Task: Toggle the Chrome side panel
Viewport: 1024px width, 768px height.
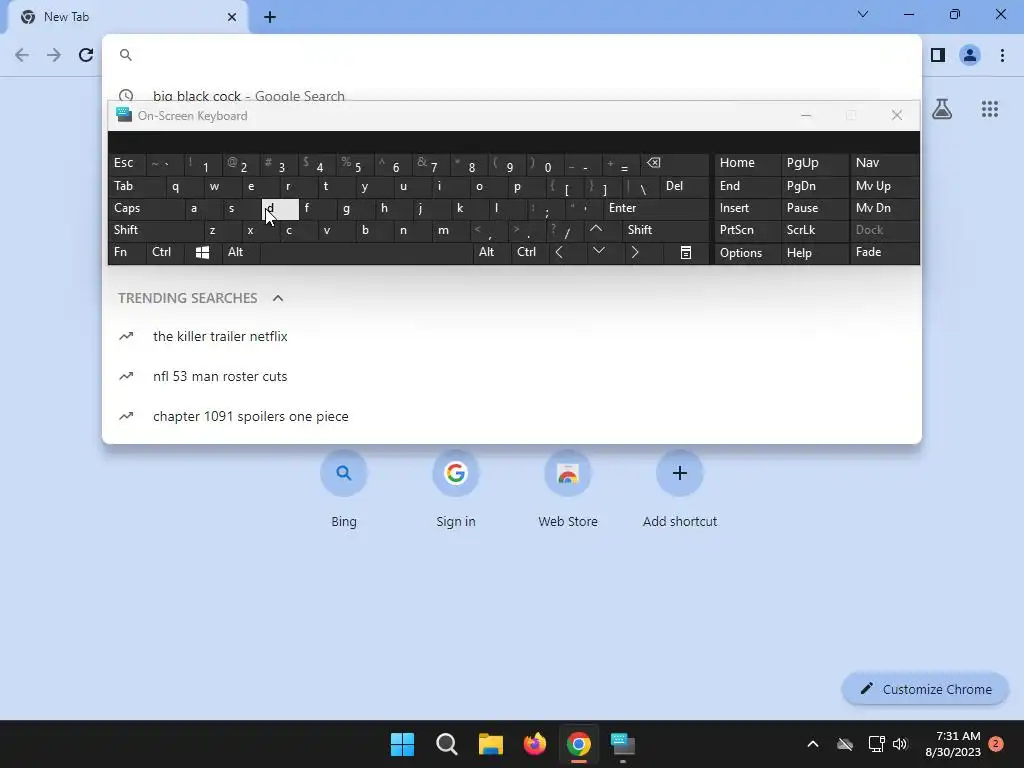Action: coord(938,55)
